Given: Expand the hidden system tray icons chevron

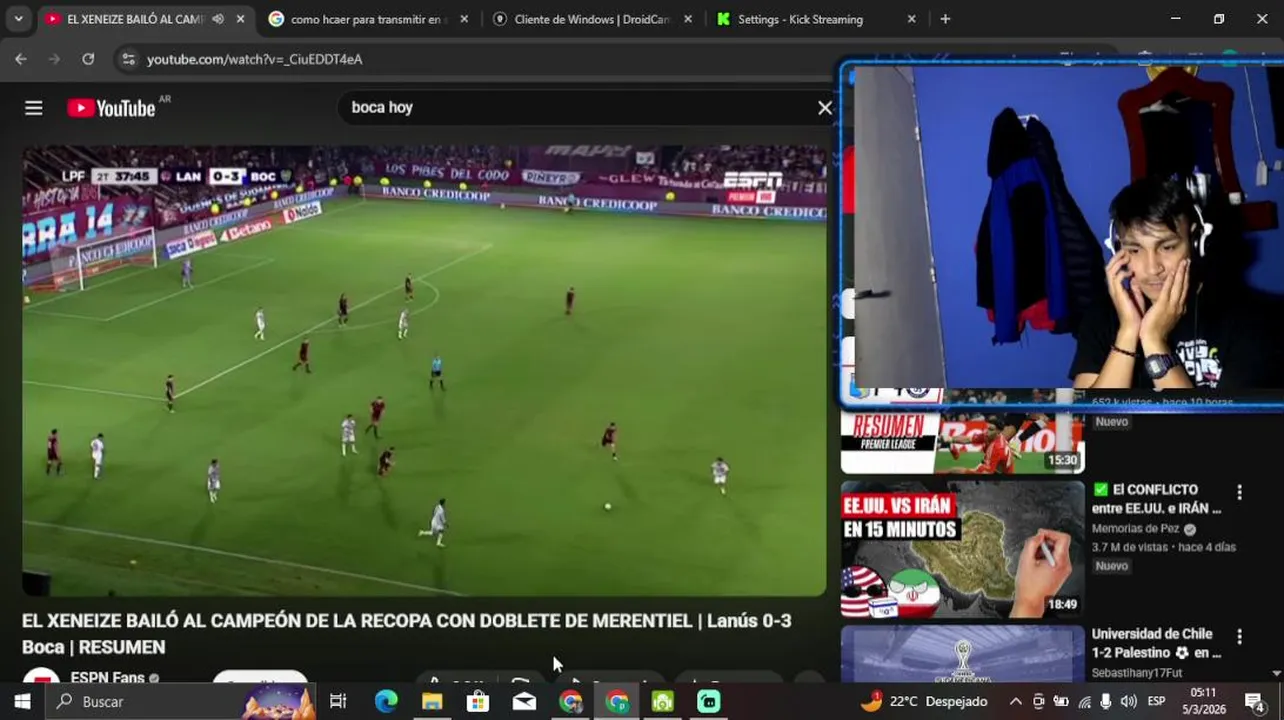Looking at the screenshot, I should pos(1015,702).
